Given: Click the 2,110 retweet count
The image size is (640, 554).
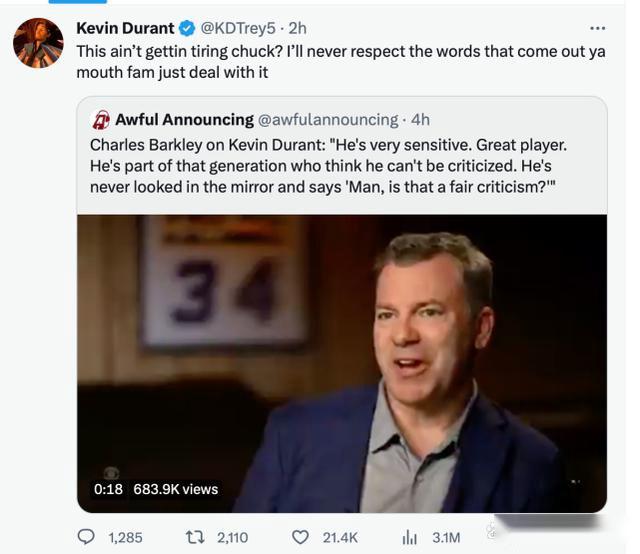Looking at the screenshot, I should click(232, 537).
